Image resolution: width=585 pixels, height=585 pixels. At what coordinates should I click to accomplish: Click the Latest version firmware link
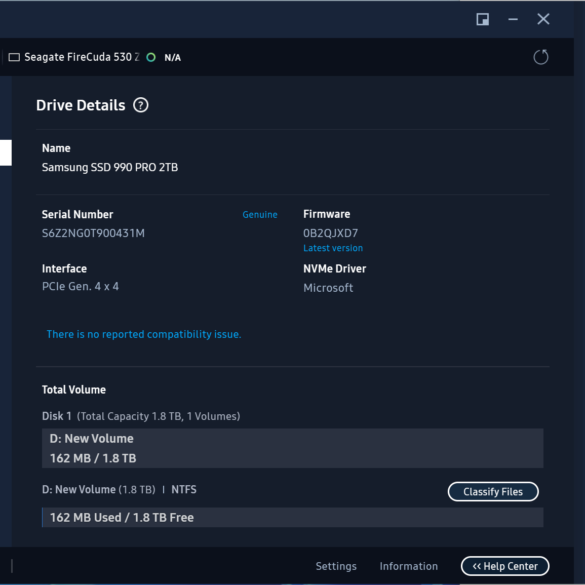(333, 248)
